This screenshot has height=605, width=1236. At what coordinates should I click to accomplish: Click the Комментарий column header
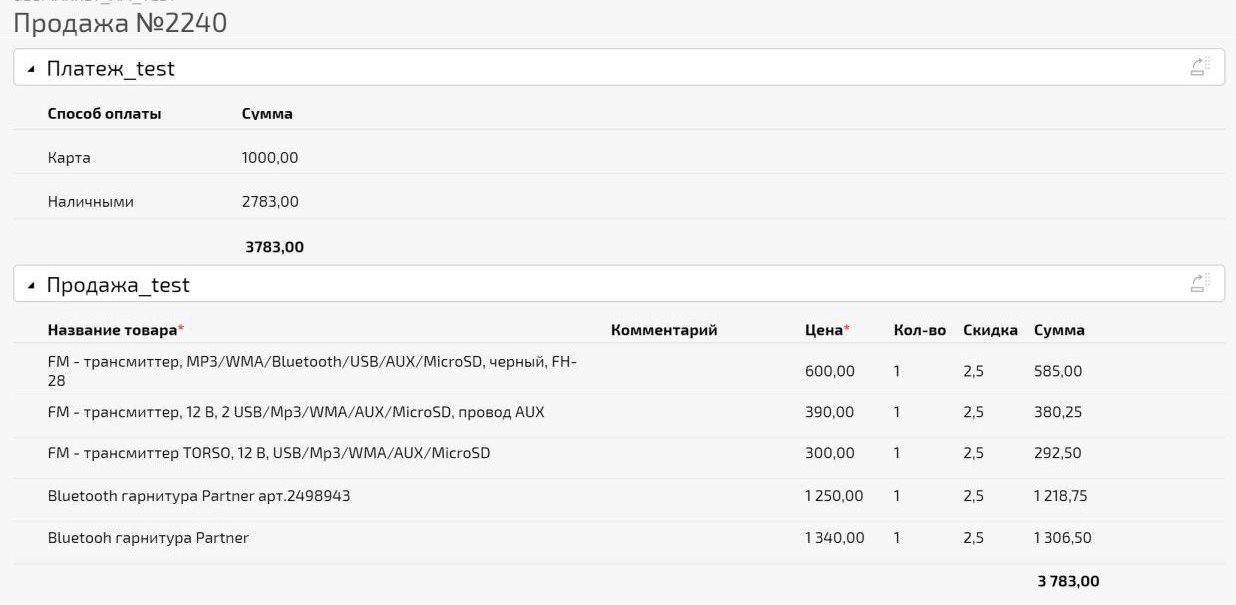pyautogui.click(x=663, y=330)
